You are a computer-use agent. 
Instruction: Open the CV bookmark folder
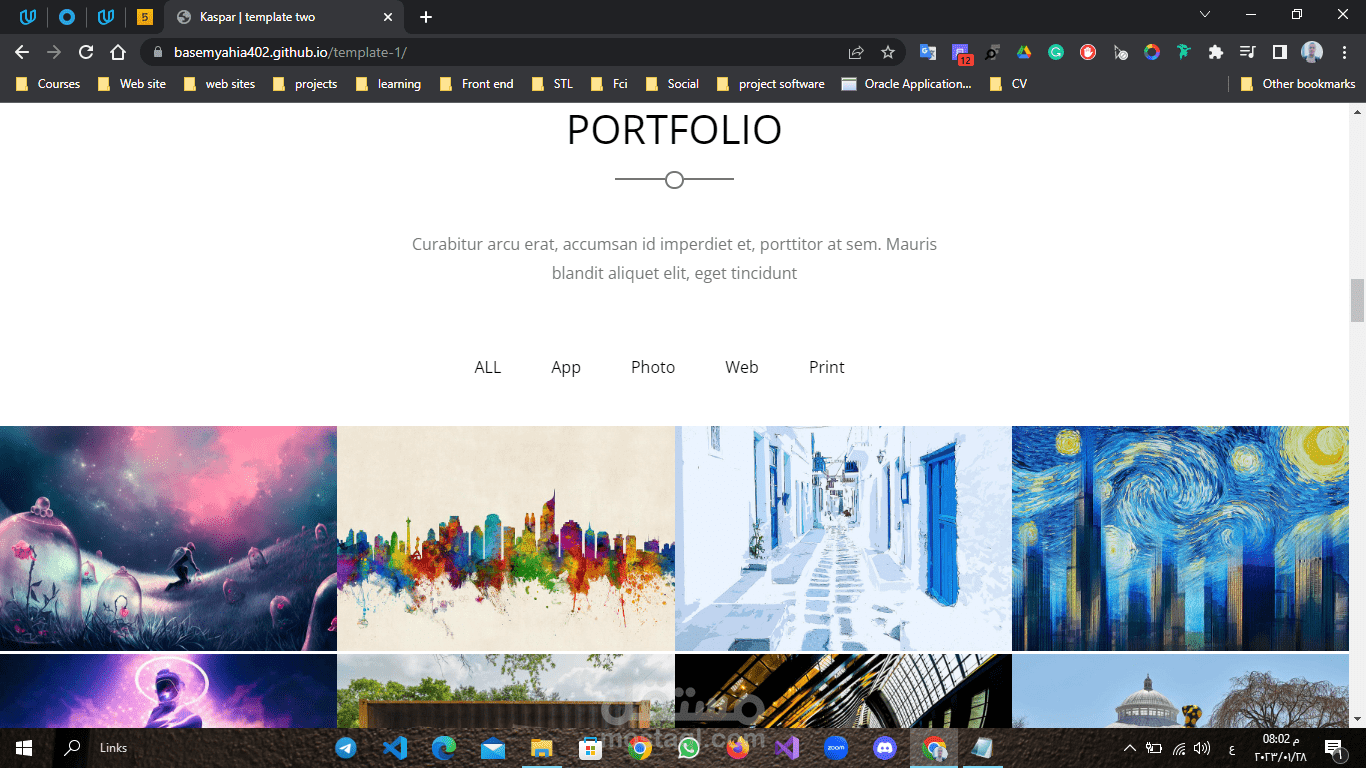[1008, 84]
